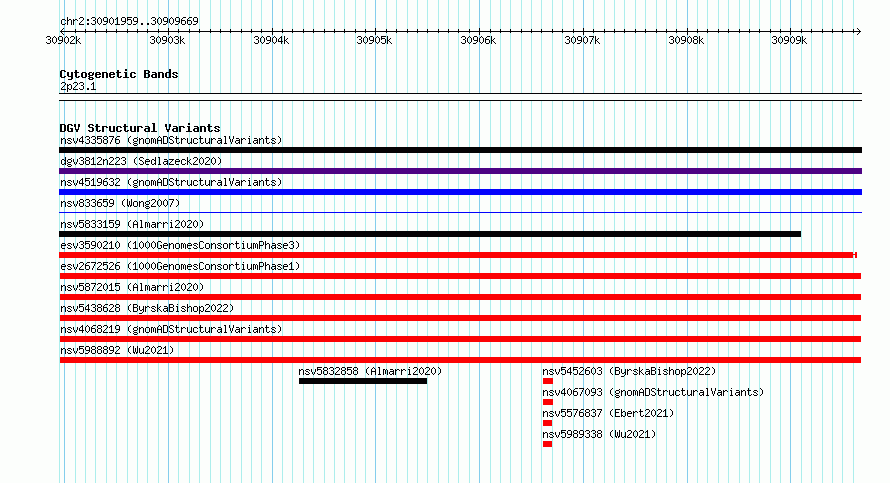Image resolution: width=890 pixels, height=483 pixels.
Task: Click nsv5438628 (ByrskaBishop2022) label
Action: pos(147,308)
